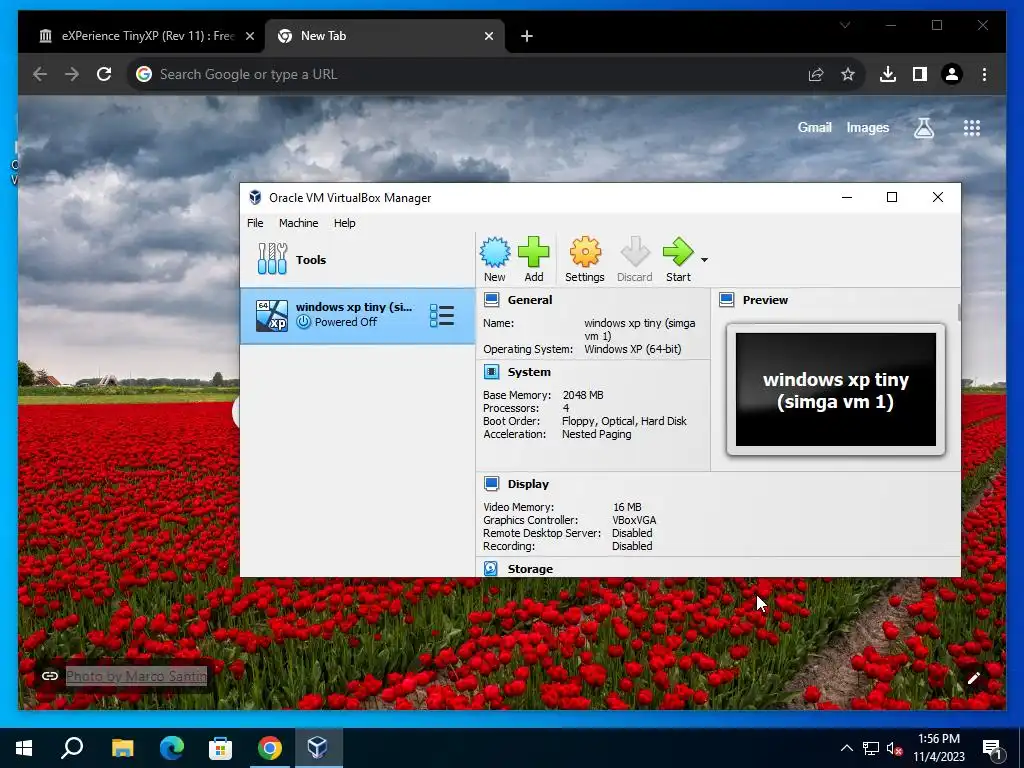
Task: Open Chrome downloads icon
Action: click(x=888, y=74)
